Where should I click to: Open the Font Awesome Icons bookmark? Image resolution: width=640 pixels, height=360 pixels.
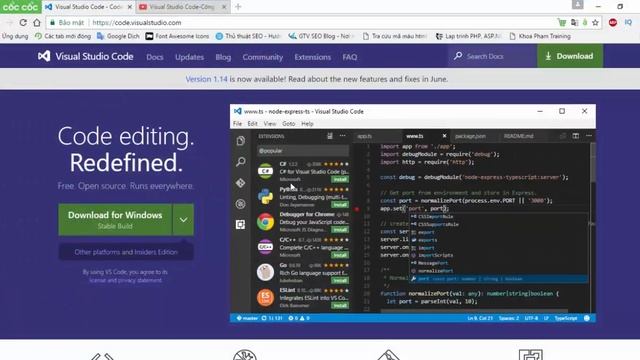tap(177, 36)
